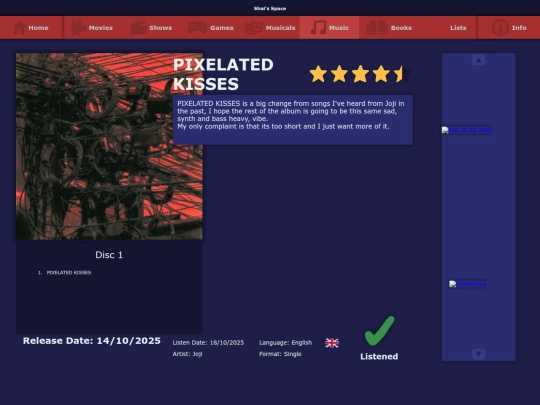Open Games section controller icon
The width and height of the screenshot is (540, 405).
coord(197,28)
